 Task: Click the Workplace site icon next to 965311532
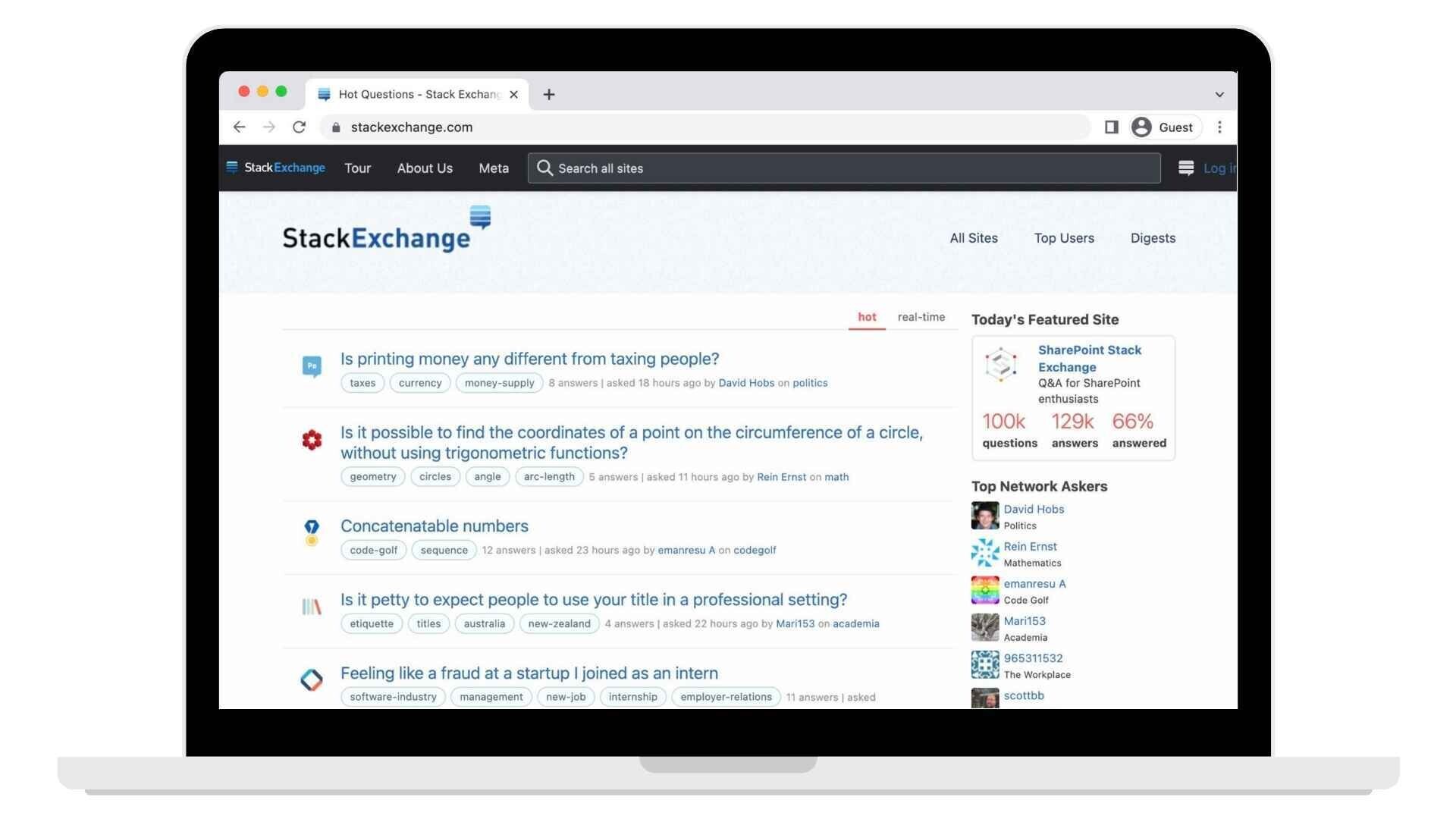[984, 663]
